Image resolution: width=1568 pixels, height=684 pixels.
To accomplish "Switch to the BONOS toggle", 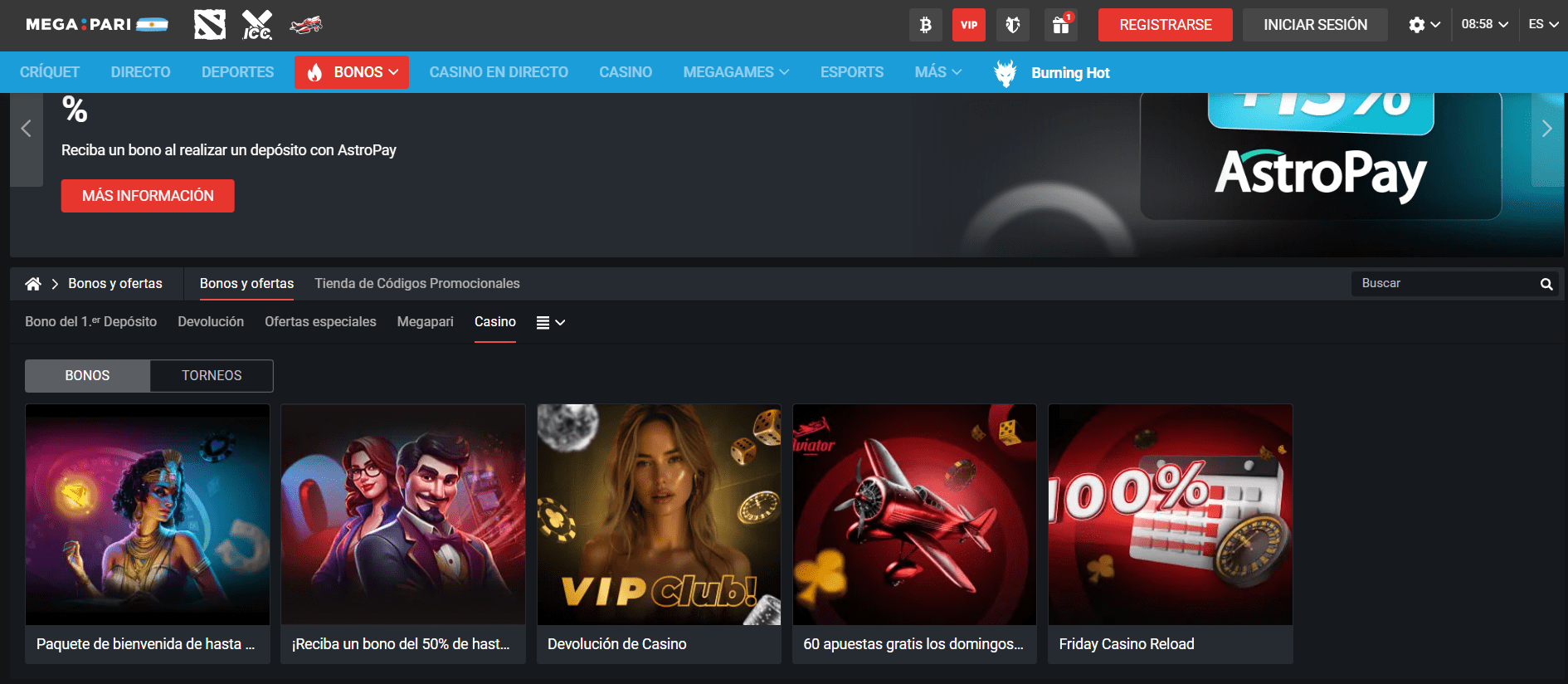I will [x=87, y=376].
